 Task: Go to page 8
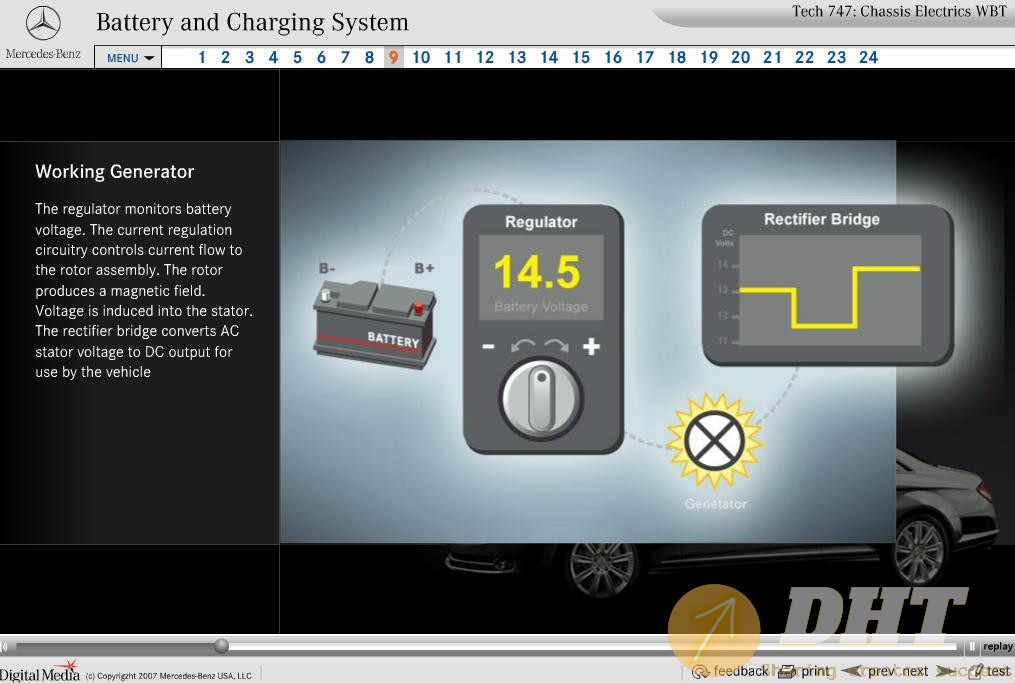pos(369,58)
